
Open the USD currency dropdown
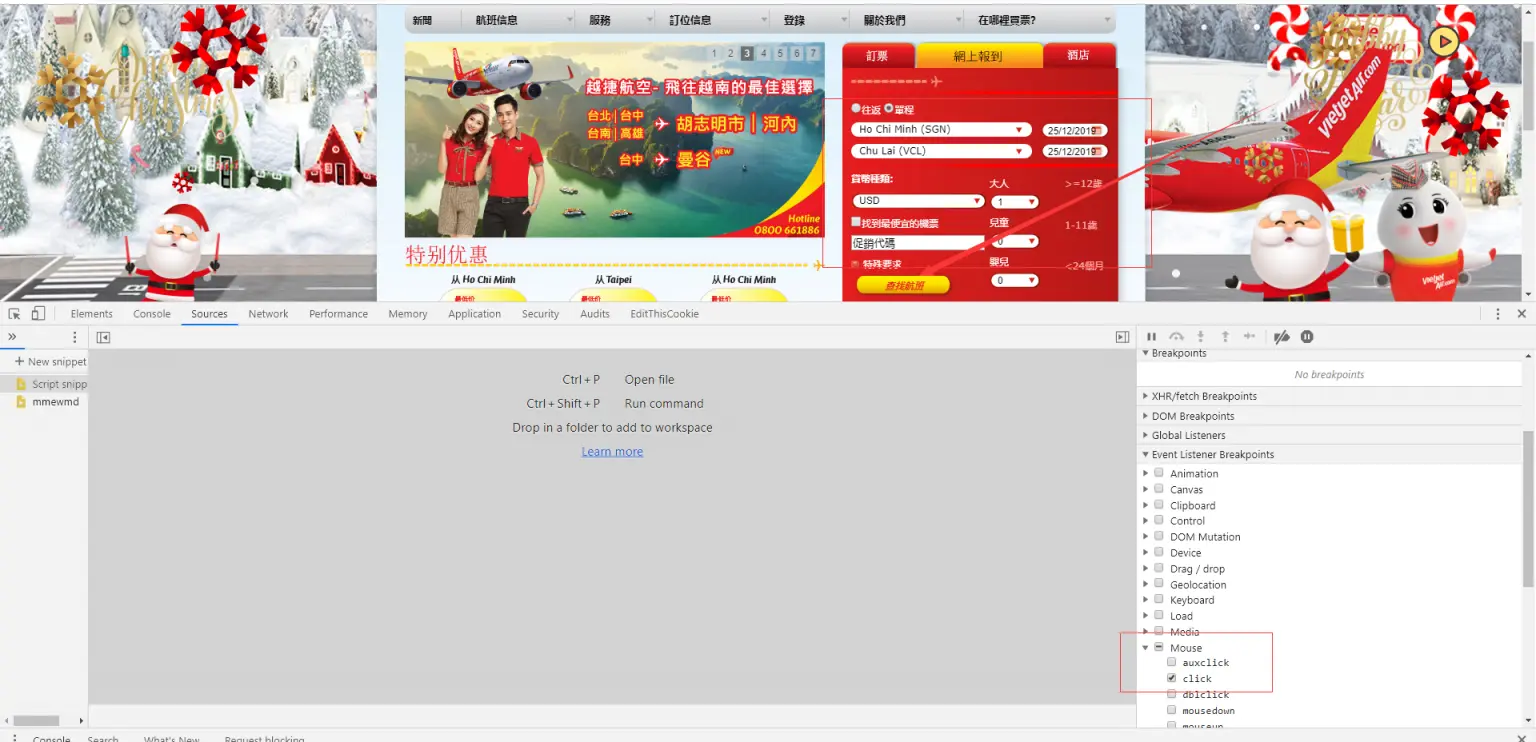coord(918,201)
